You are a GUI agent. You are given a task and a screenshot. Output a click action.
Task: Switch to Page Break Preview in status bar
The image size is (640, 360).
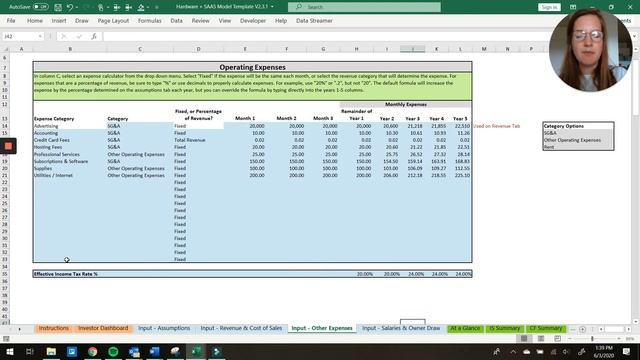[557, 339]
